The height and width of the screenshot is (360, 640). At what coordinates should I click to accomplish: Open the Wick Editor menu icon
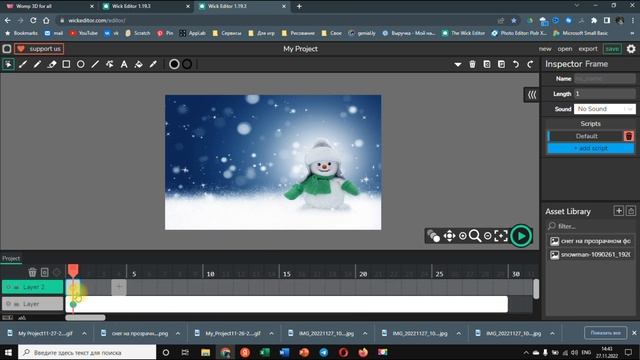[x=7, y=49]
